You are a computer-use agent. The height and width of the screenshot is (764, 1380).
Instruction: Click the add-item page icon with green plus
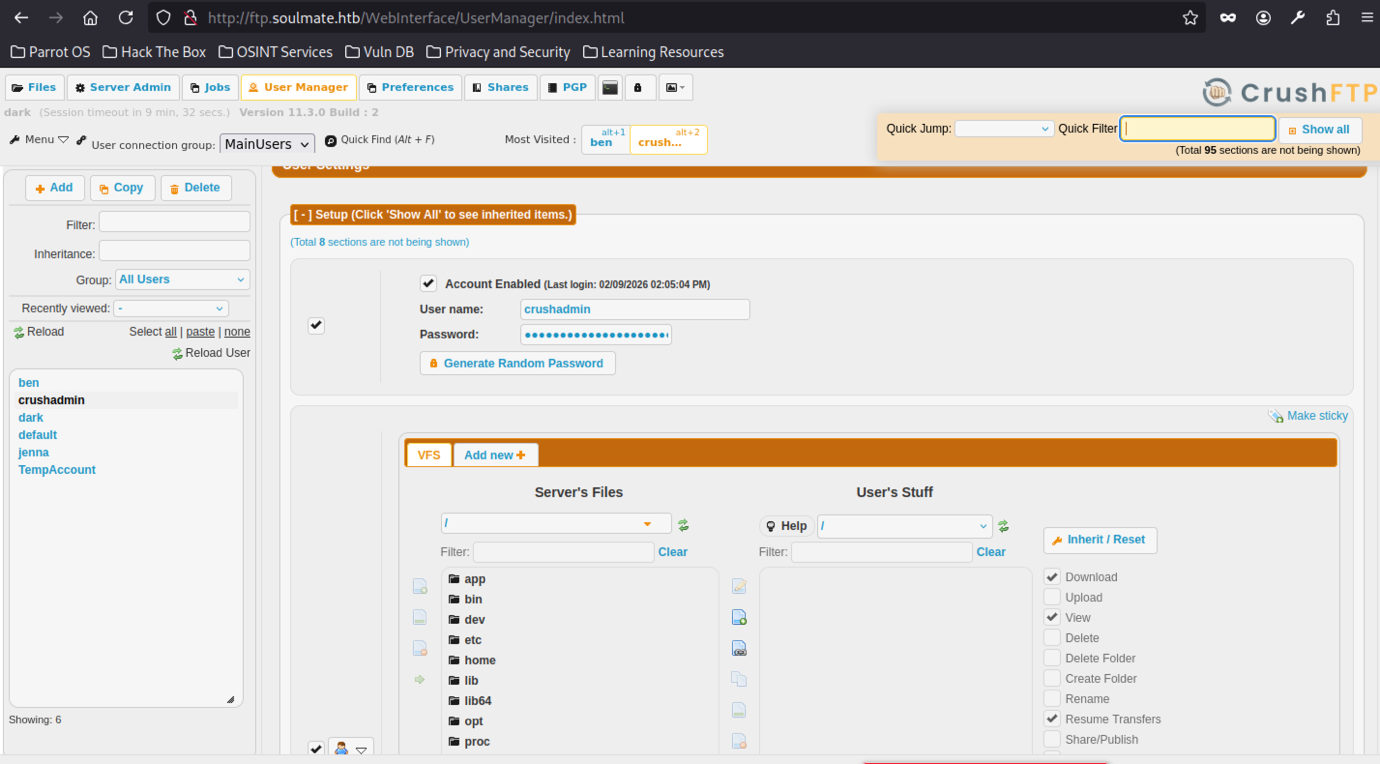click(739, 618)
